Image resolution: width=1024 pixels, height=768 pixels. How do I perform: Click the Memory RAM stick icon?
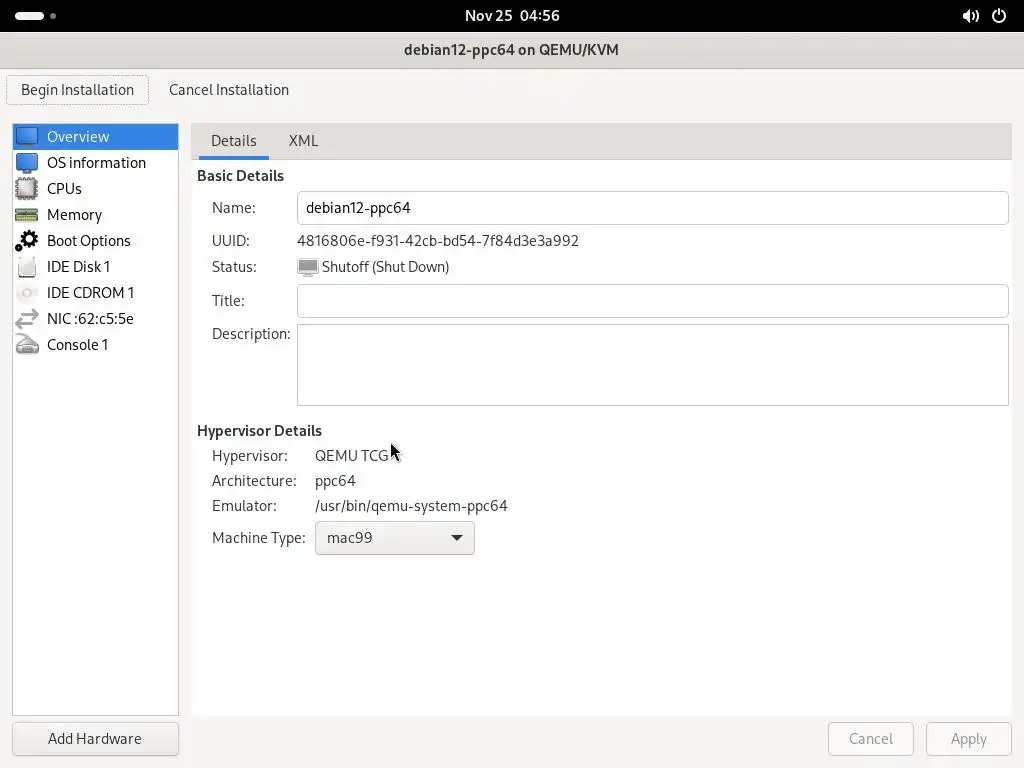(27, 215)
